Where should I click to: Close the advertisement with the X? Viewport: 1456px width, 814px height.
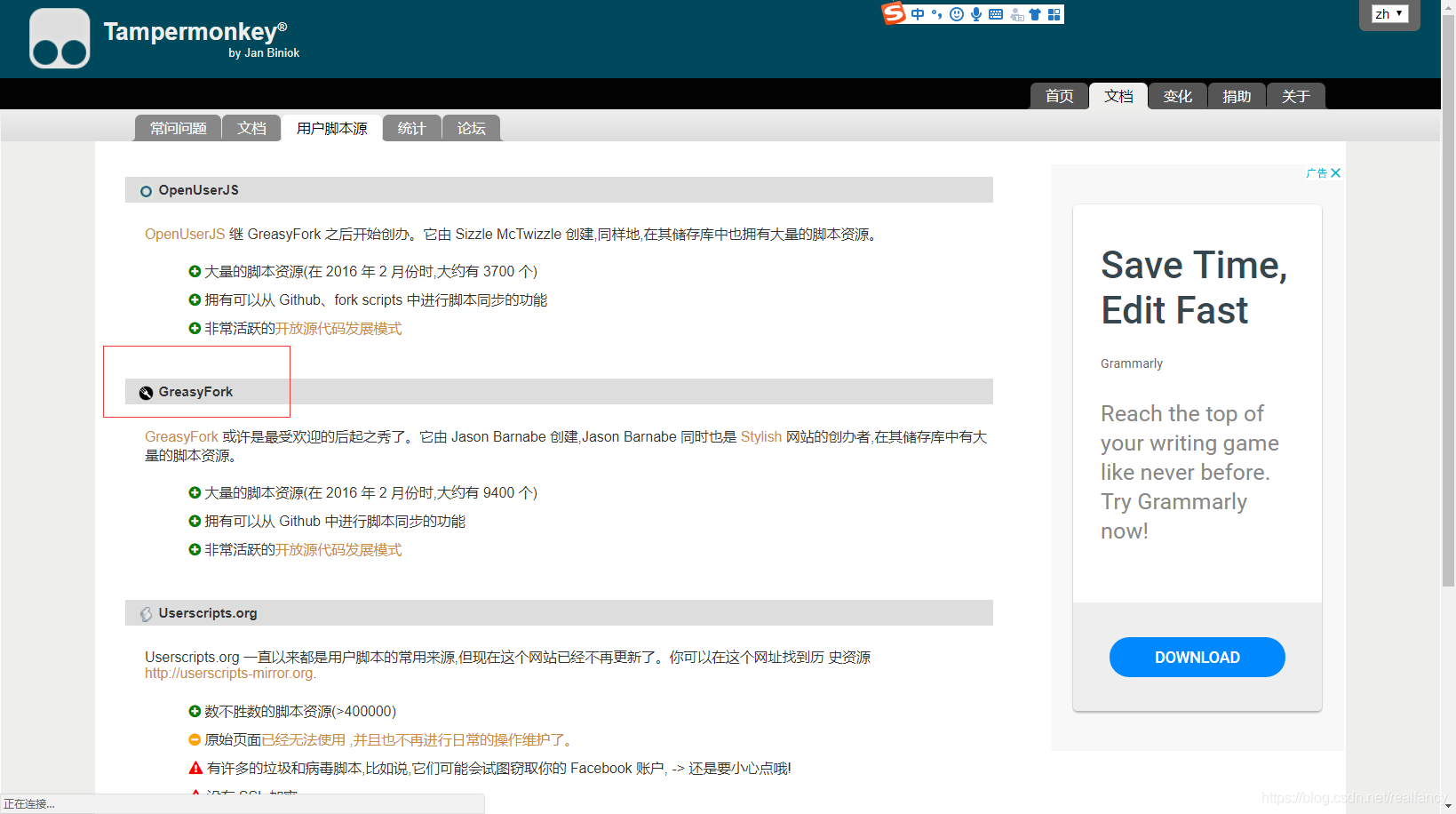pos(1336,173)
